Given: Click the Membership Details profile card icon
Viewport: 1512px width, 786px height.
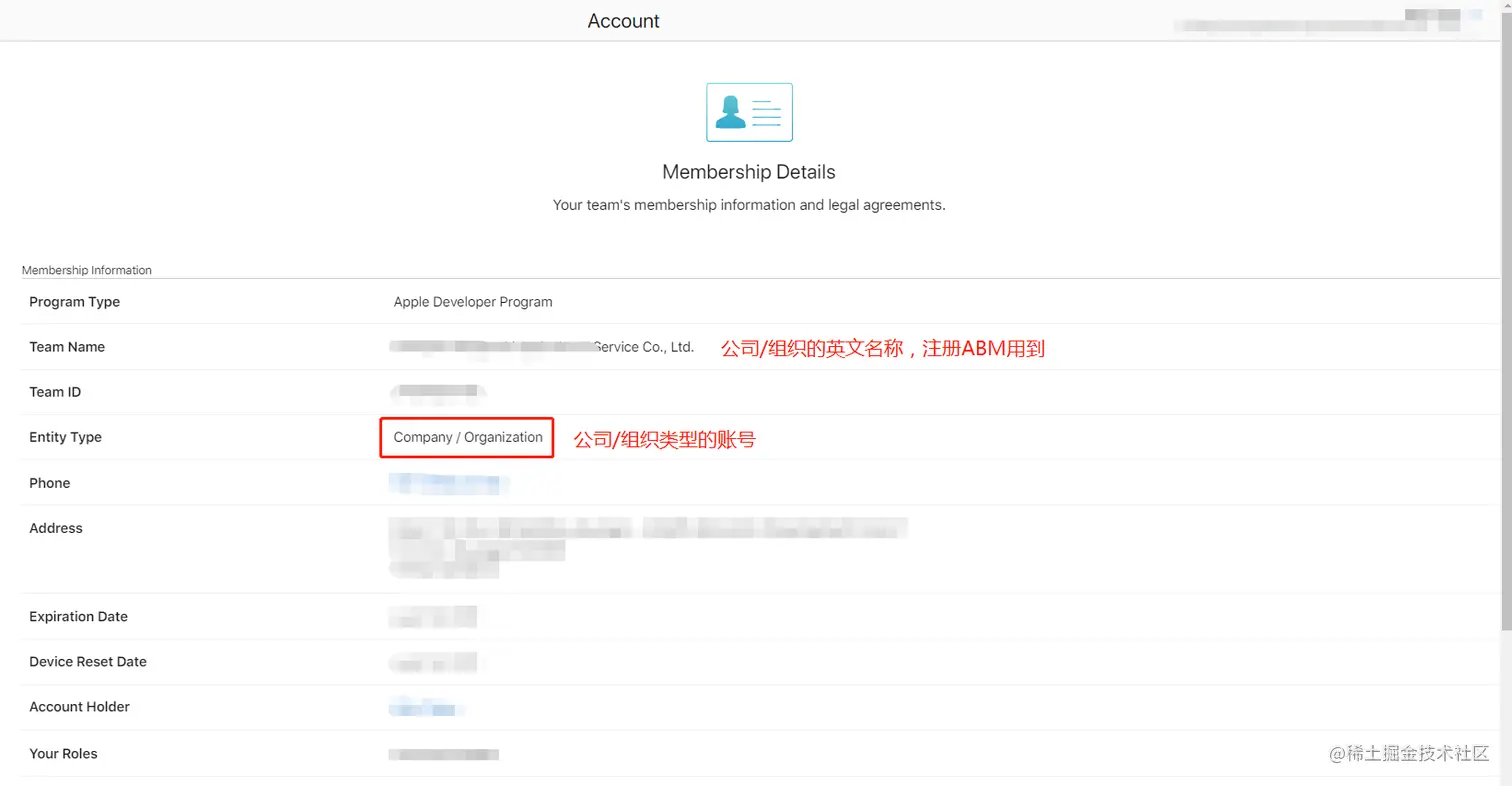Looking at the screenshot, I should tap(748, 112).
